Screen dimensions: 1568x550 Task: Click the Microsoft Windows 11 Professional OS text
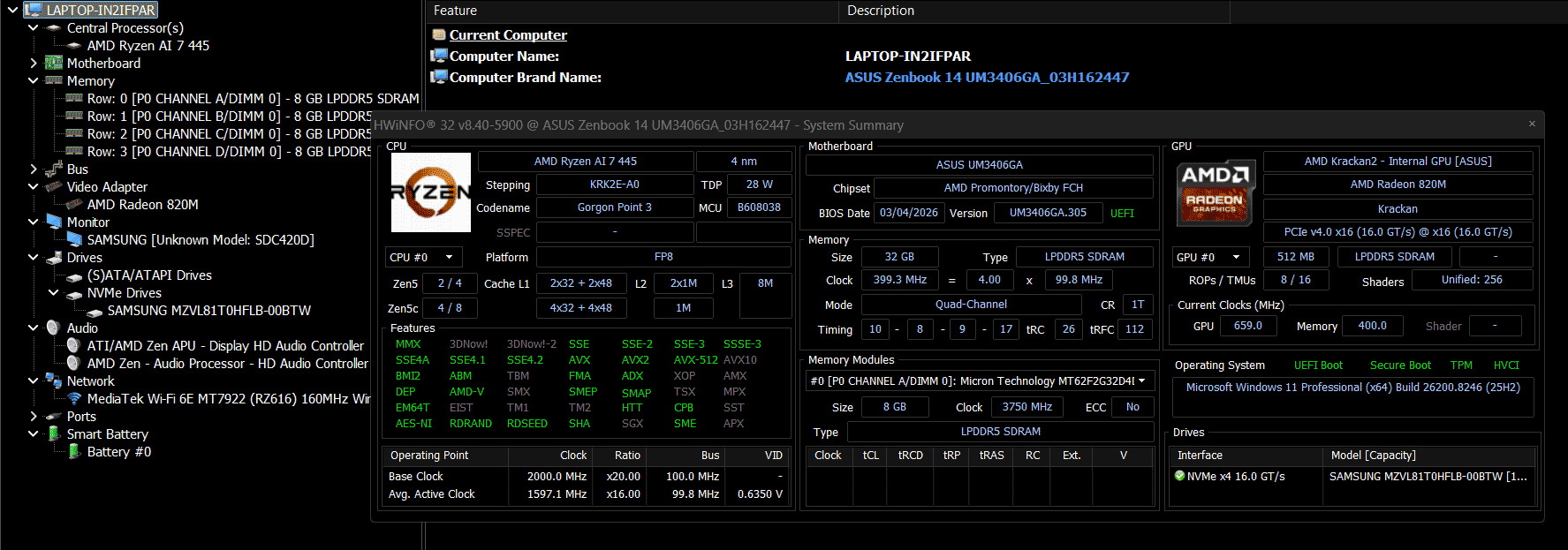(x=1352, y=388)
